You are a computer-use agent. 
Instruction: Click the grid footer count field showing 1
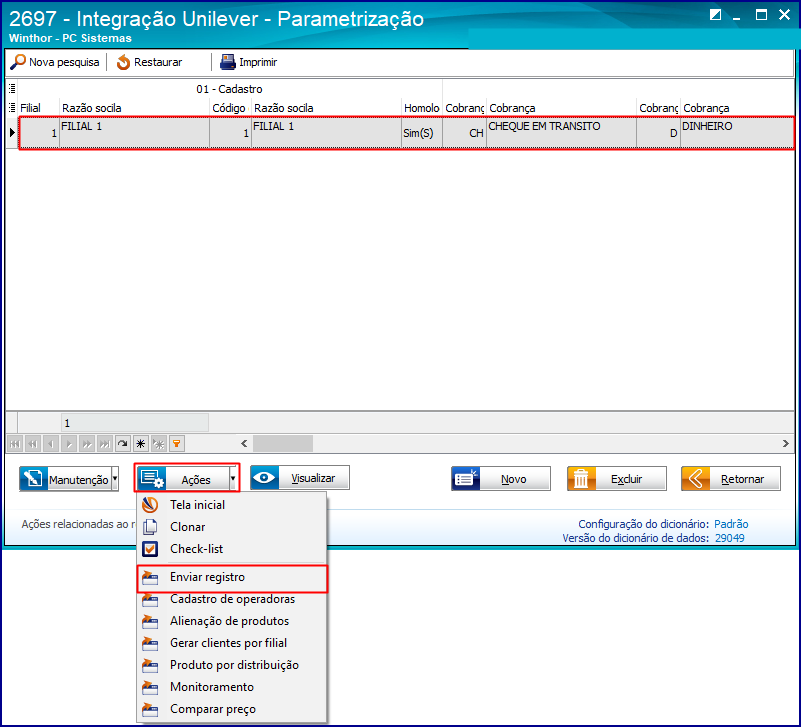click(x=135, y=423)
